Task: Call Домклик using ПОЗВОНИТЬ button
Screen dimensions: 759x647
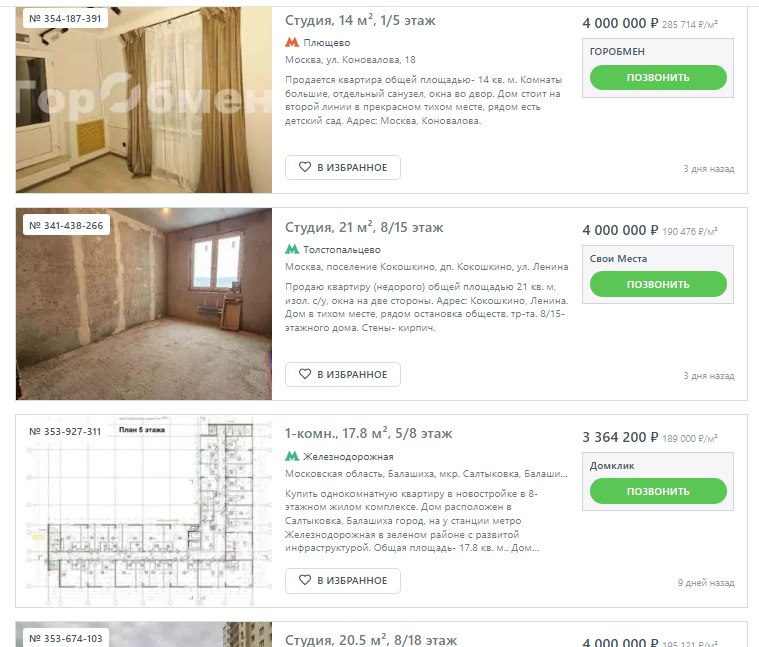Action: [658, 491]
